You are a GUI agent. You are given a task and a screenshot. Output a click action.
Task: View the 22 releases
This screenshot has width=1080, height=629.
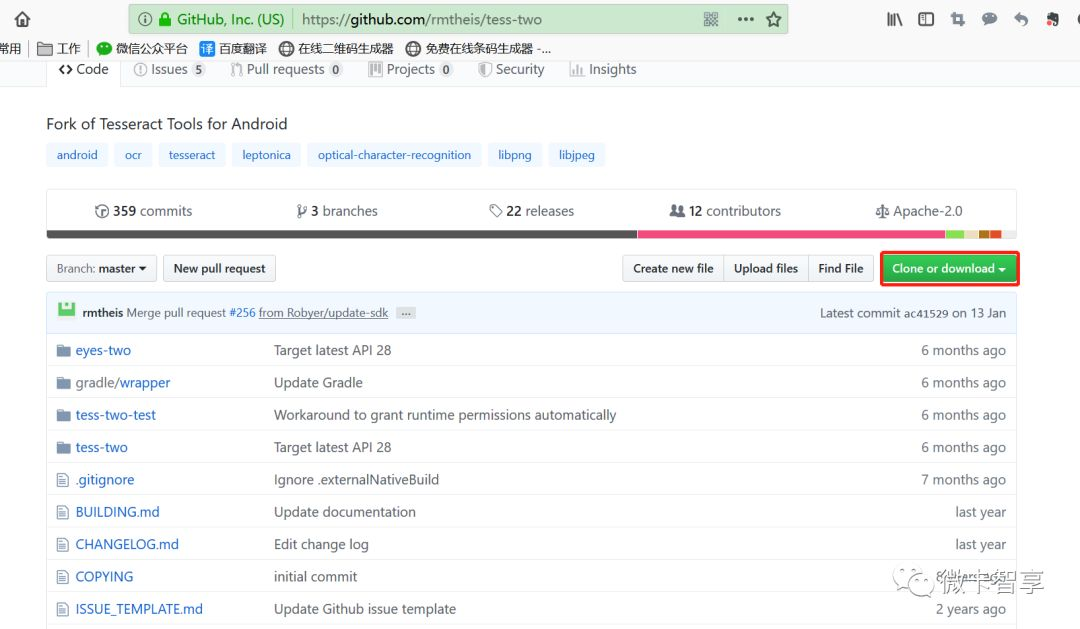click(531, 211)
